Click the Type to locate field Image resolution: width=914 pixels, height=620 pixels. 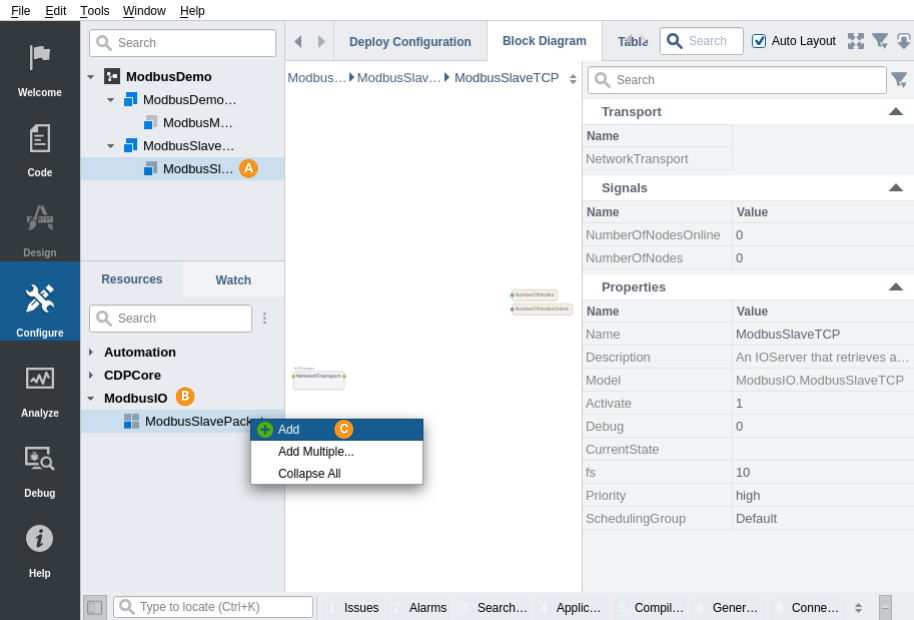click(224, 607)
